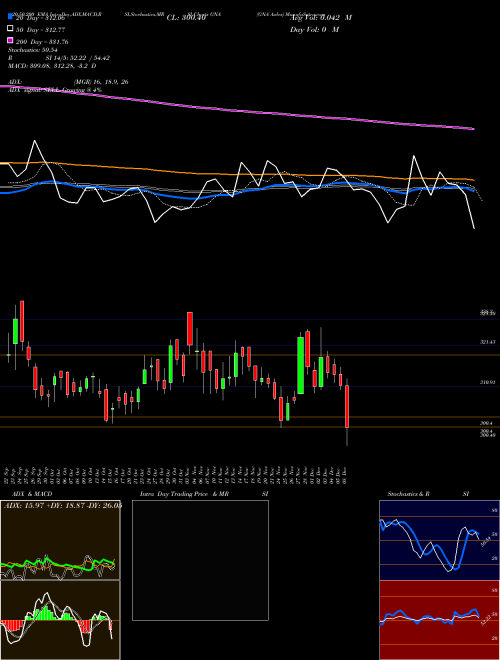
Task: Click the 'Avg Vol: 0.042 M' label
Action: pos(321,18)
